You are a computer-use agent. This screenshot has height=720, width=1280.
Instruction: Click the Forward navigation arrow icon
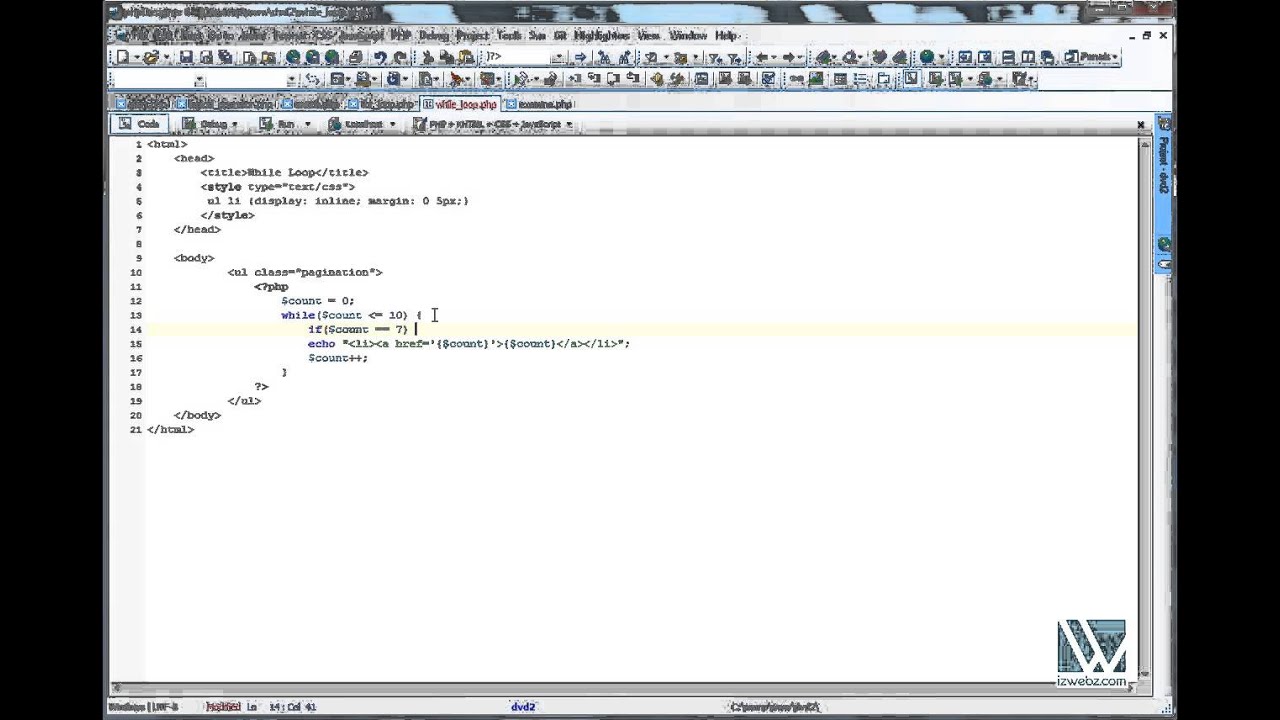(x=788, y=57)
